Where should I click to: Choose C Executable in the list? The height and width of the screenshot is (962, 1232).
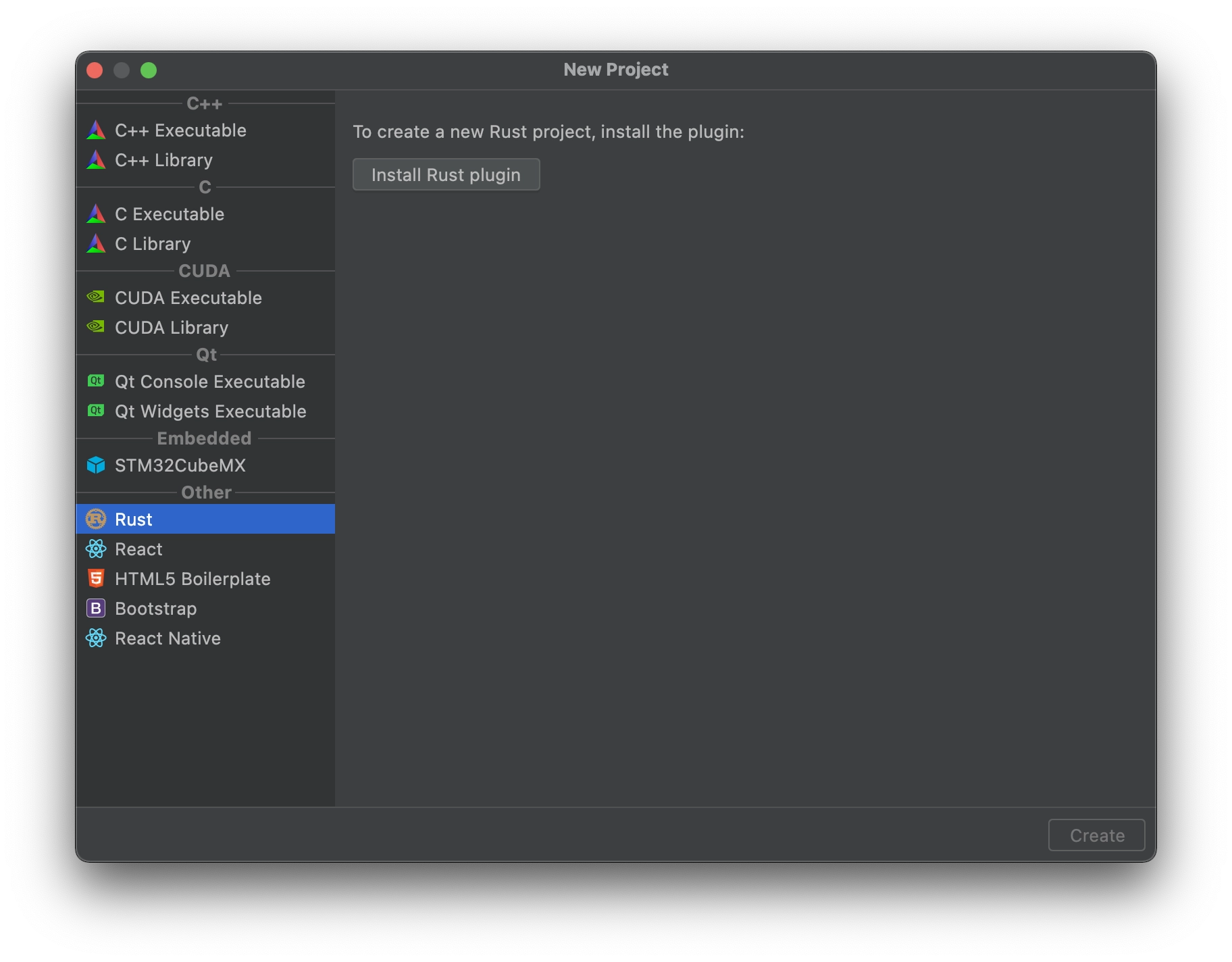click(205, 214)
